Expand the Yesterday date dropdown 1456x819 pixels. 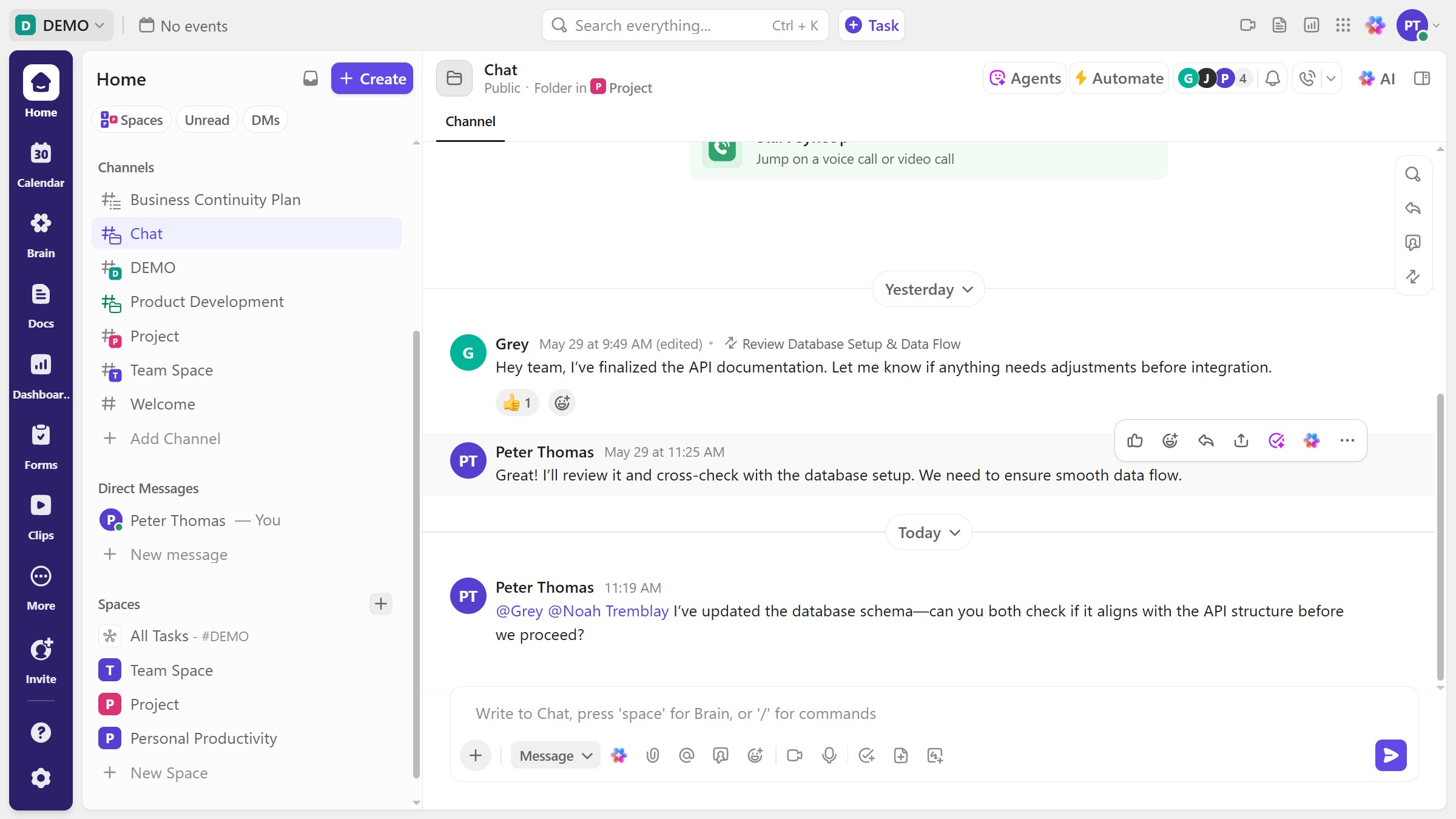pyautogui.click(x=928, y=289)
